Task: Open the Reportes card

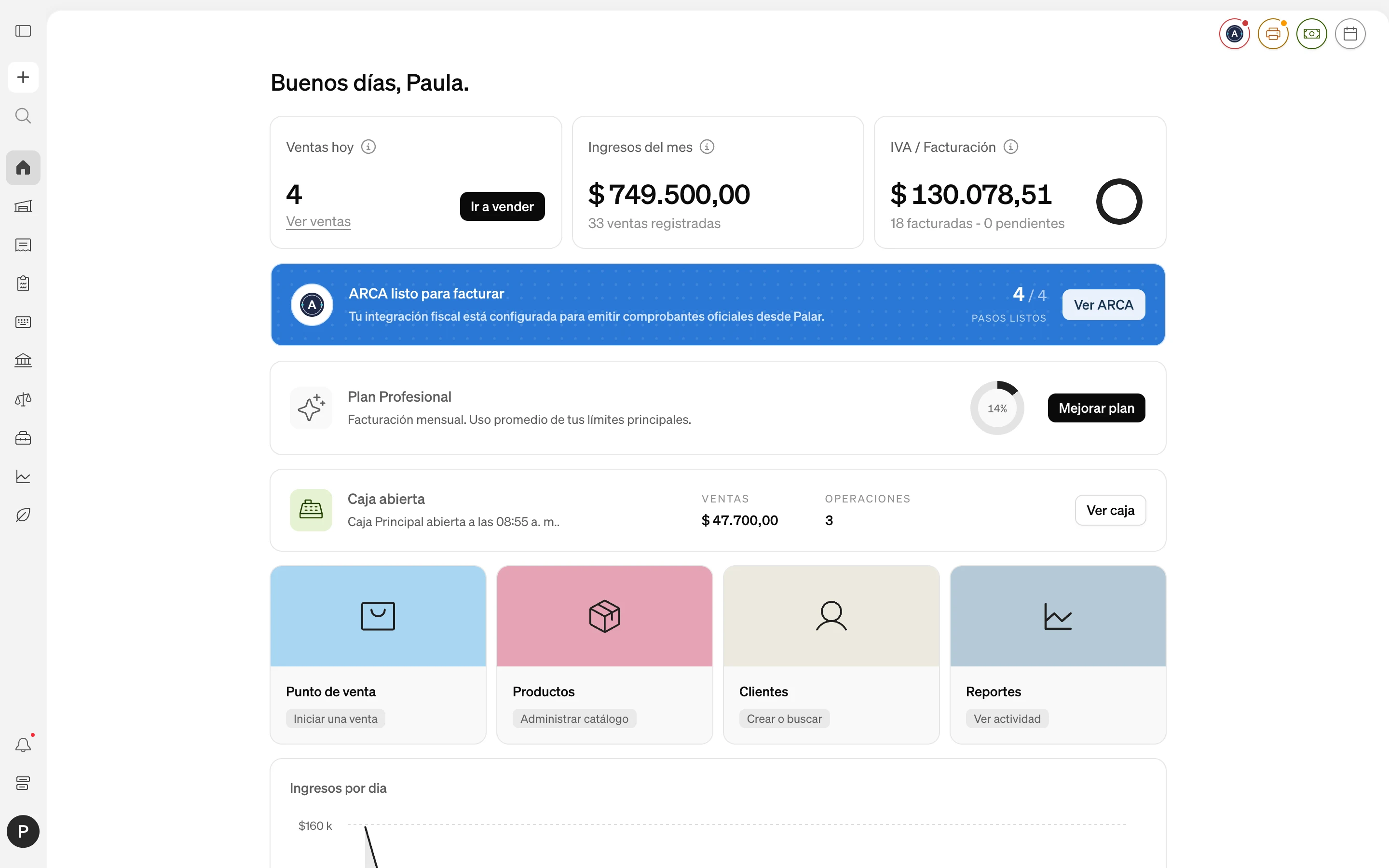Action: 1058,654
